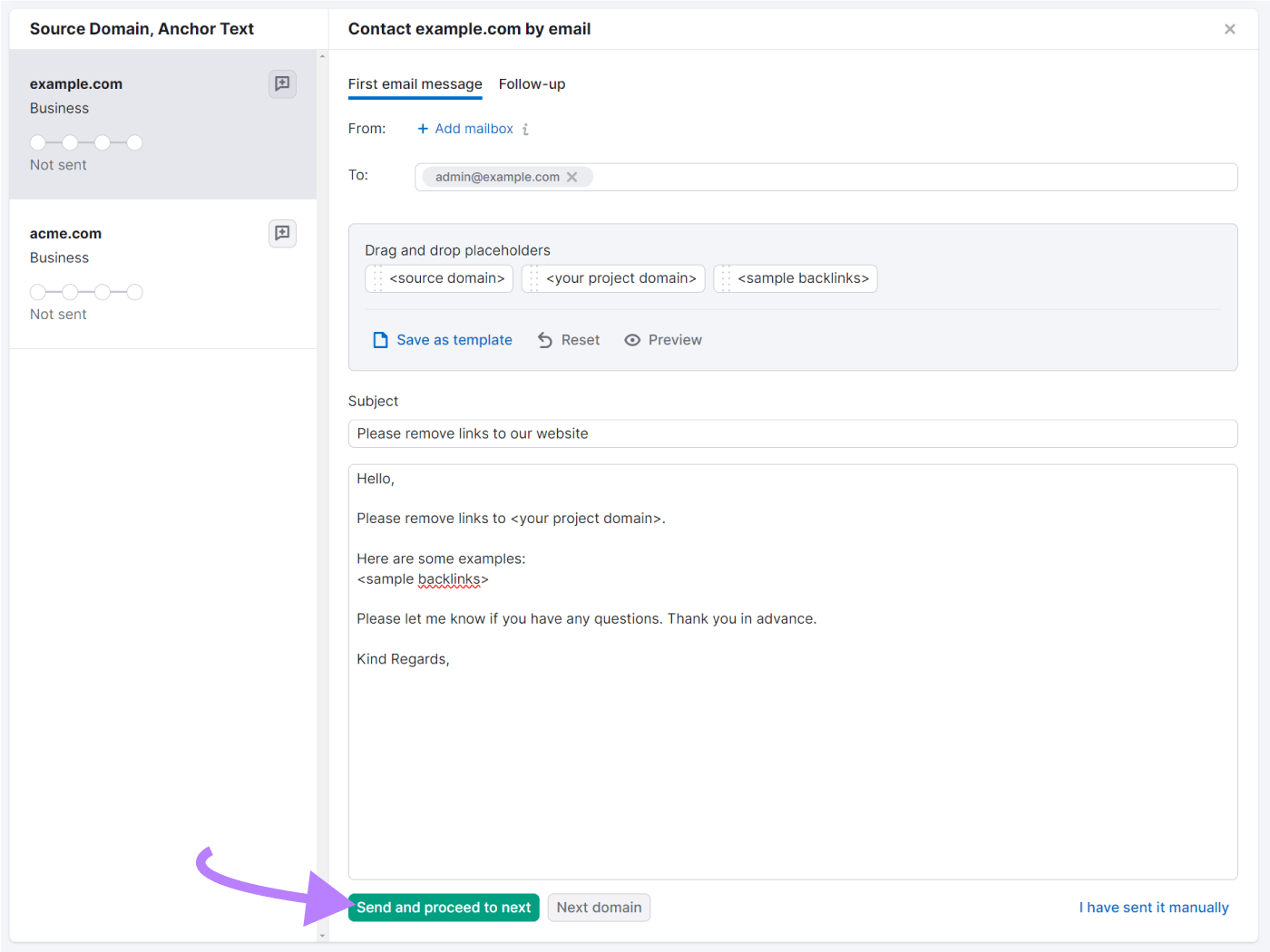Remove admin@example.com using the X icon
This screenshot has width=1270, height=952.
click(572, 177)
